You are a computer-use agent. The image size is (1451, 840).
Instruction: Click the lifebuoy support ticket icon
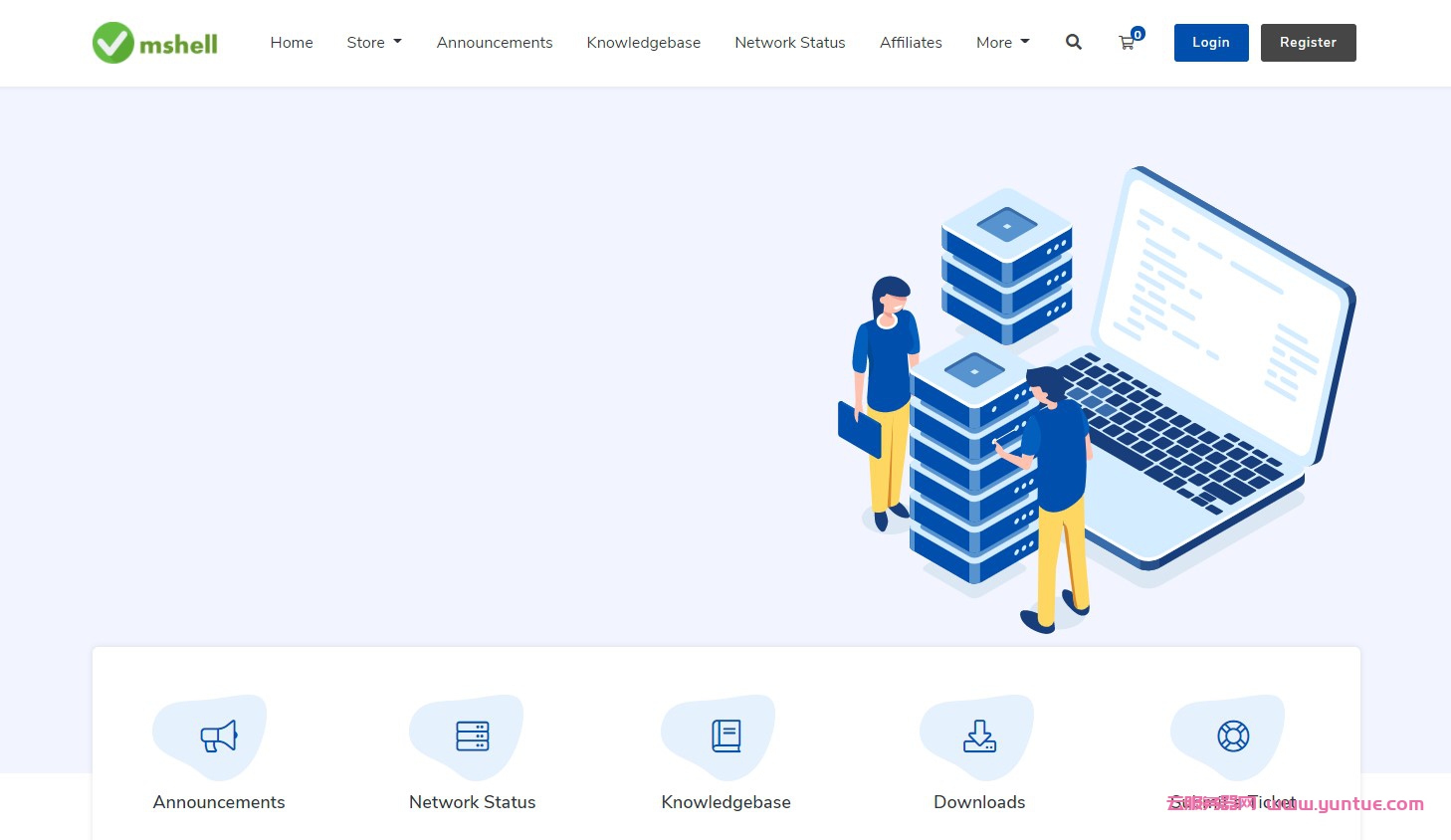click(x=1233, y=736)
